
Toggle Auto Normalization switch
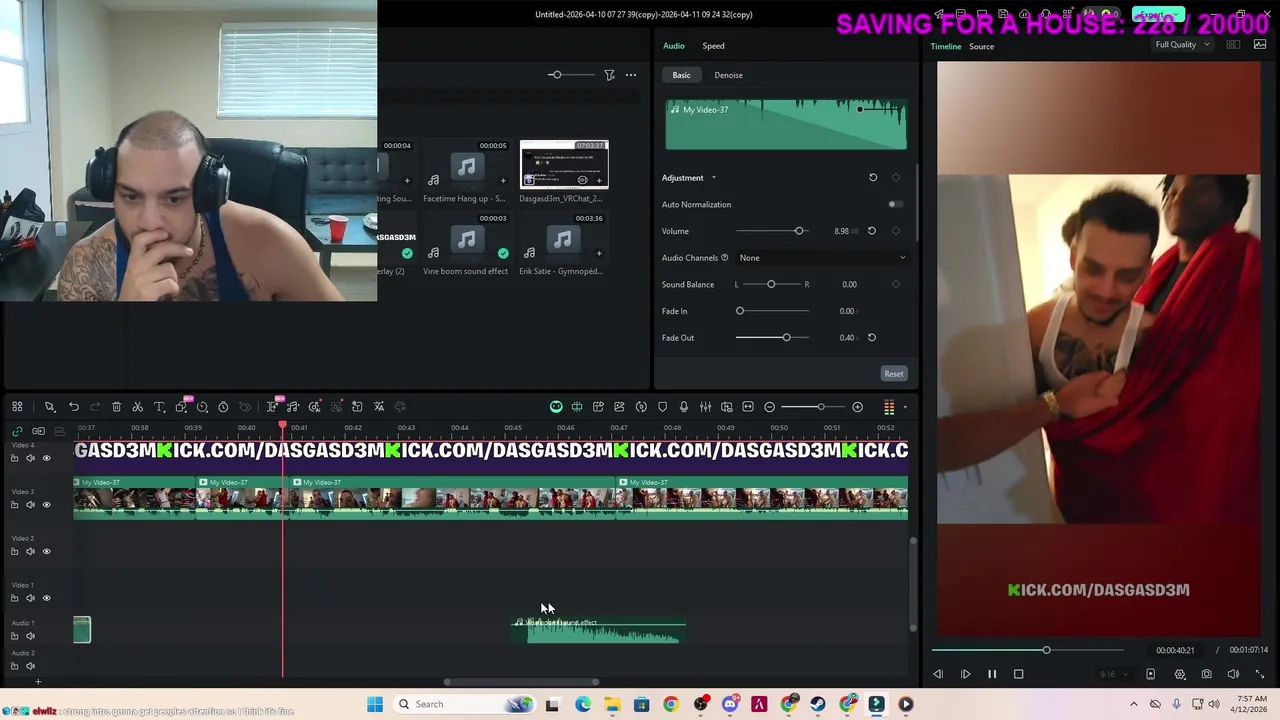click(895, 204)
